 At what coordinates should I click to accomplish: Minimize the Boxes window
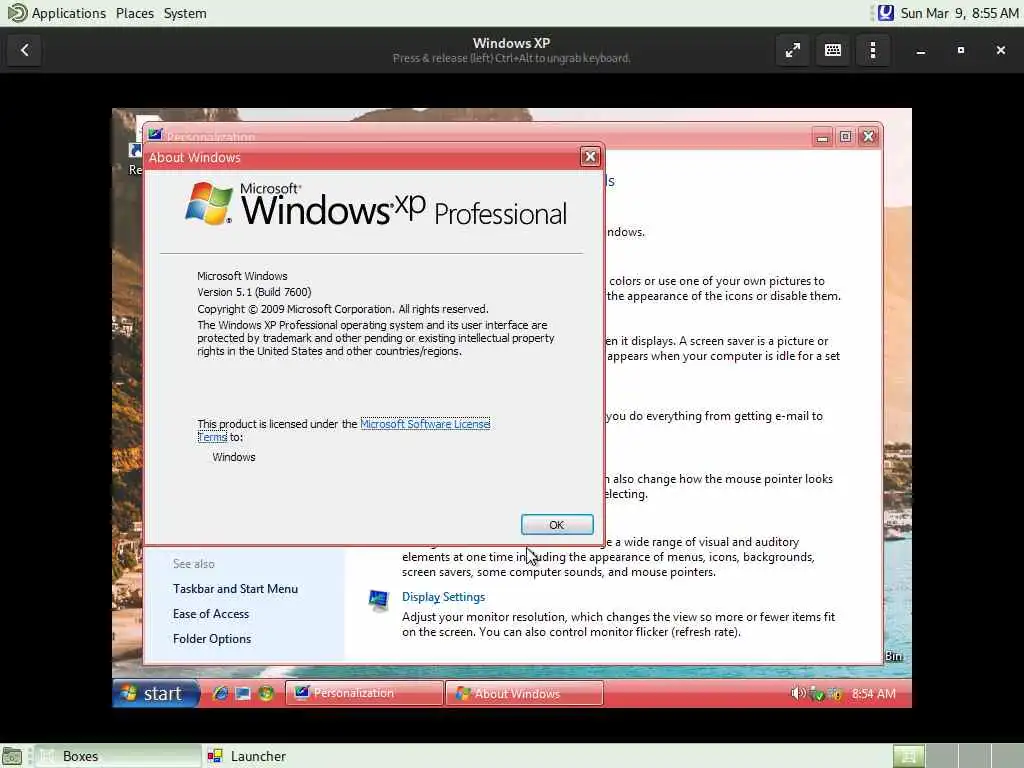click(920, 50)
